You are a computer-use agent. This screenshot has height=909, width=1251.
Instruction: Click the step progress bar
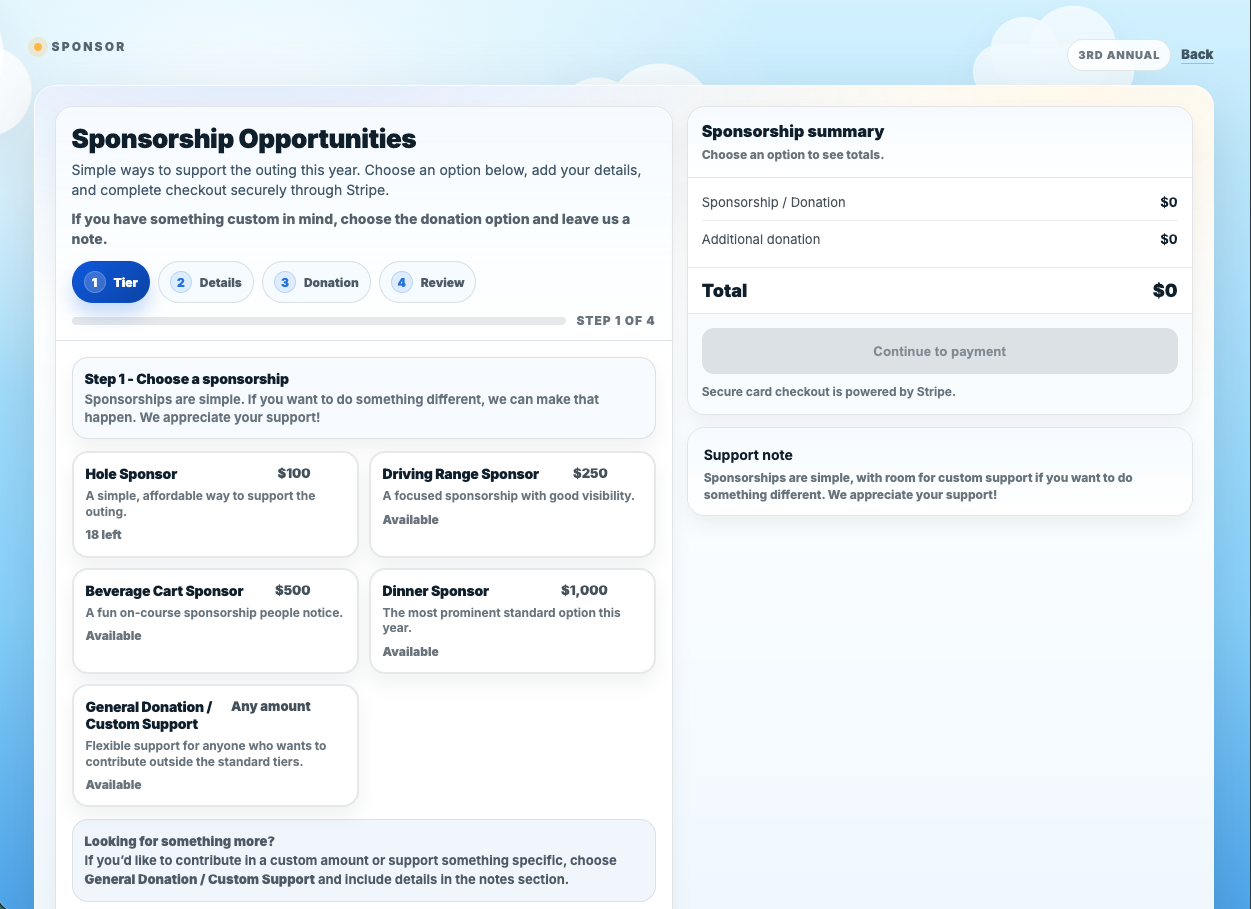319,321
